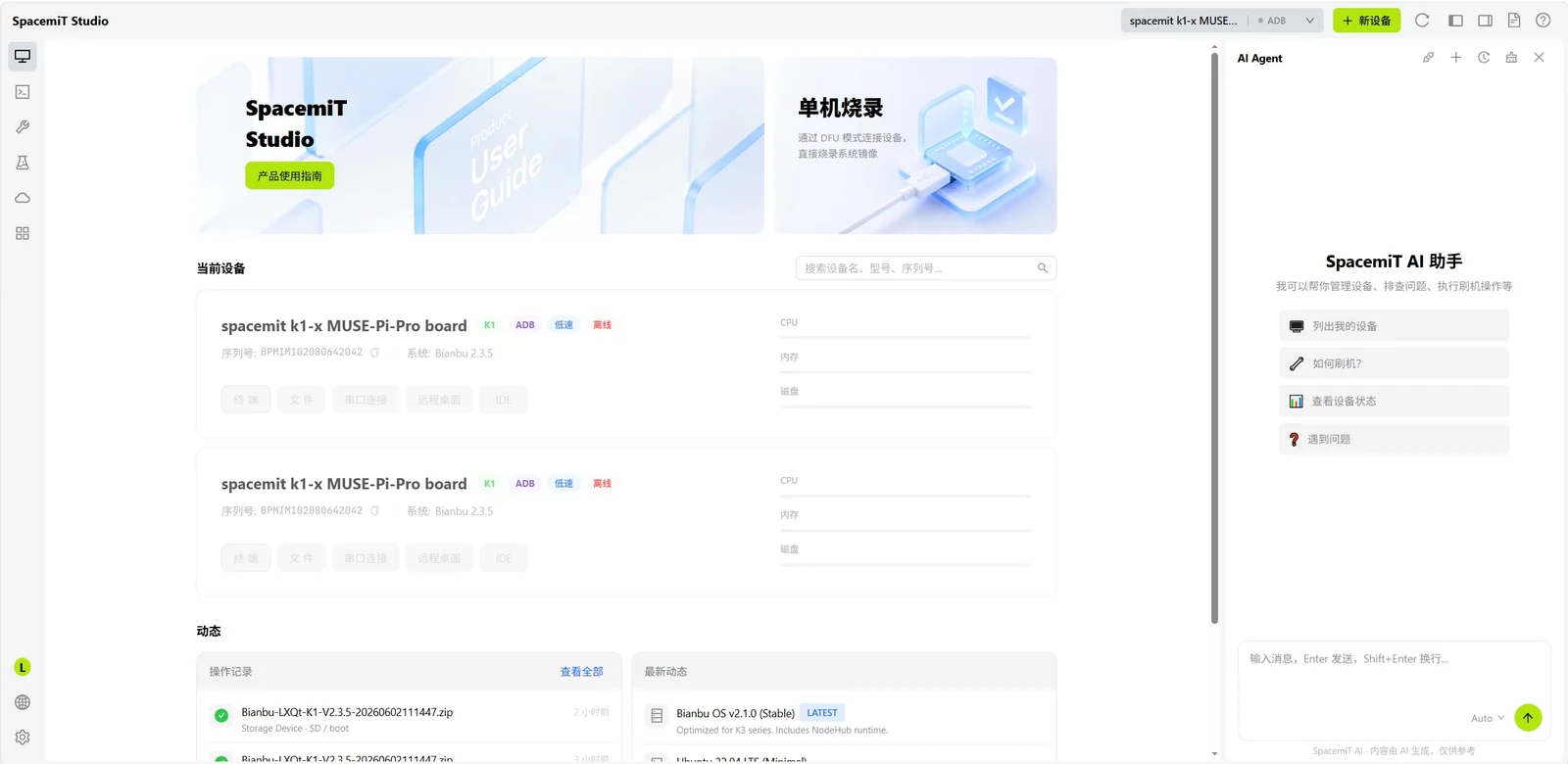This screenshot has width=1568, height=764.
Task: Click the news document icon beside Bianbu OS
Action: pos(657,717)
